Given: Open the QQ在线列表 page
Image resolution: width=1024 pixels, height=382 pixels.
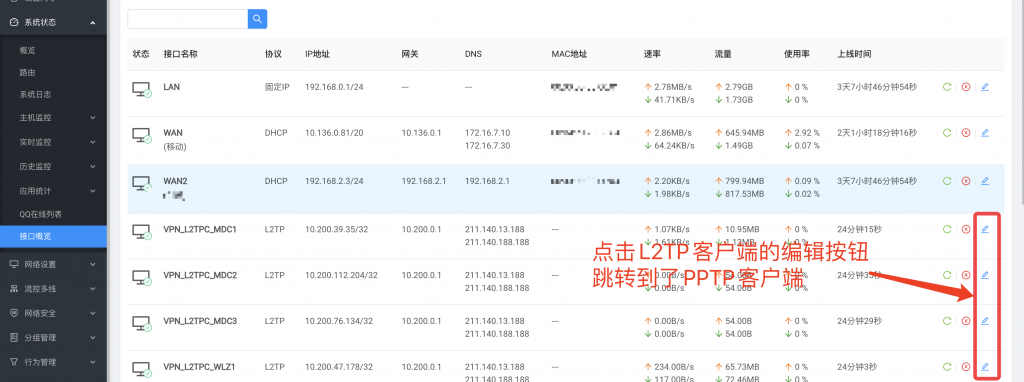Looking at the screenshot, I should tap(40, 214).
